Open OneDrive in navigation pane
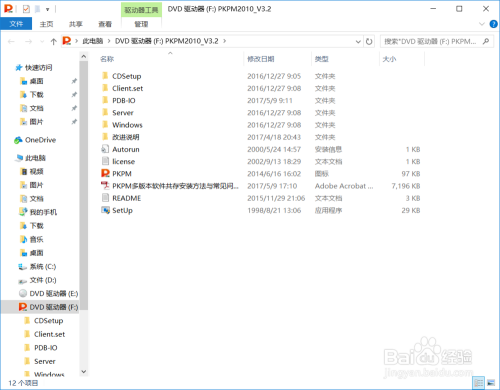 click(40, 140)
